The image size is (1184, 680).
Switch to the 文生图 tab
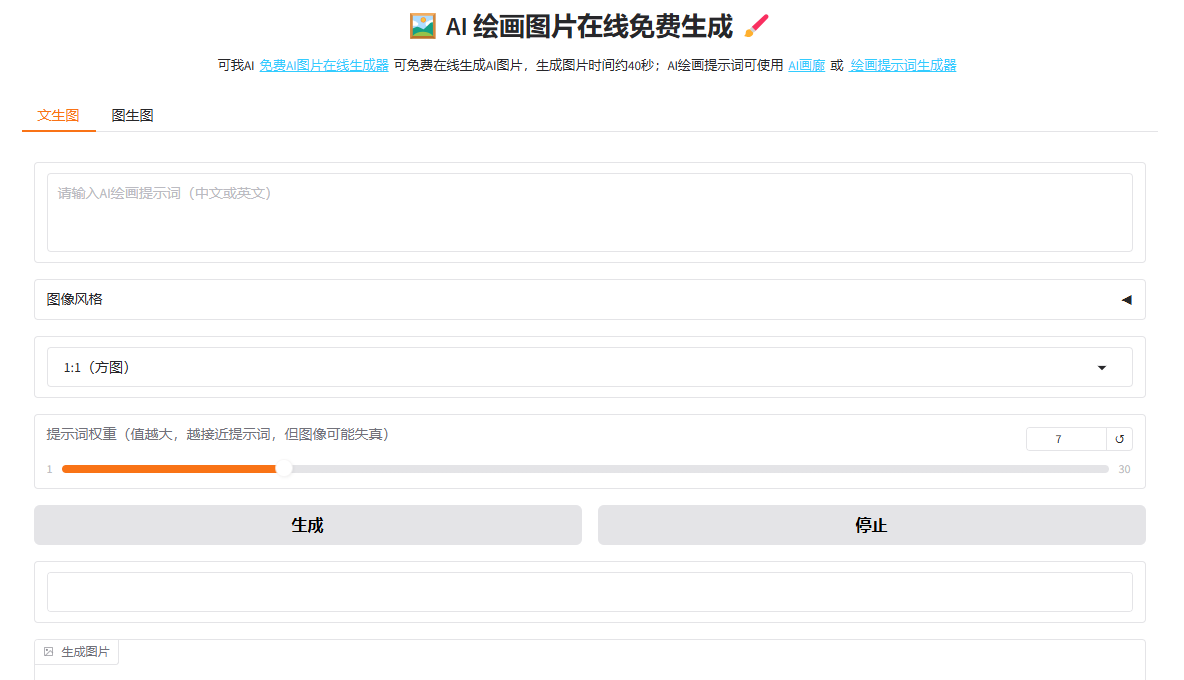click(x=58, y=115)
